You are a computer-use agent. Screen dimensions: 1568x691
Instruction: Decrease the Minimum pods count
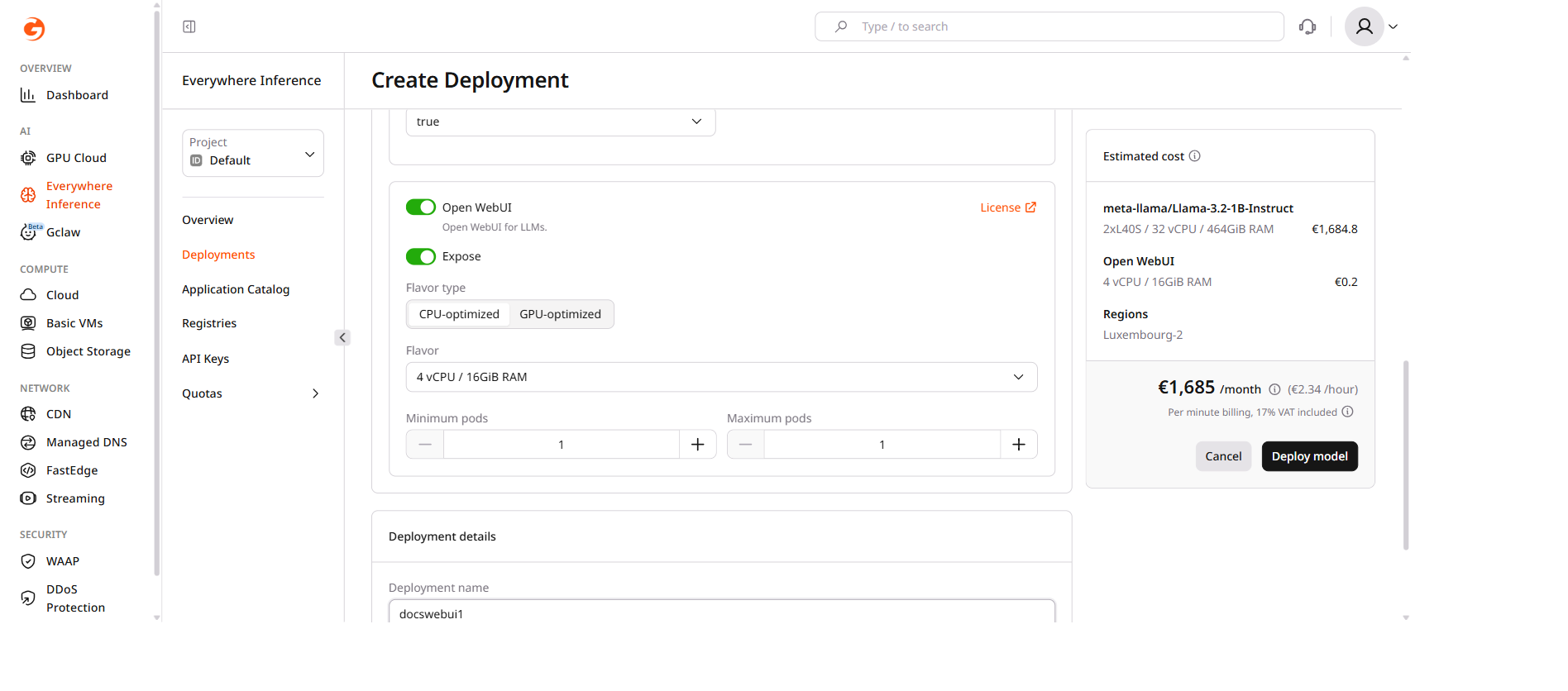pyautogui.click(x=425, y=445)
